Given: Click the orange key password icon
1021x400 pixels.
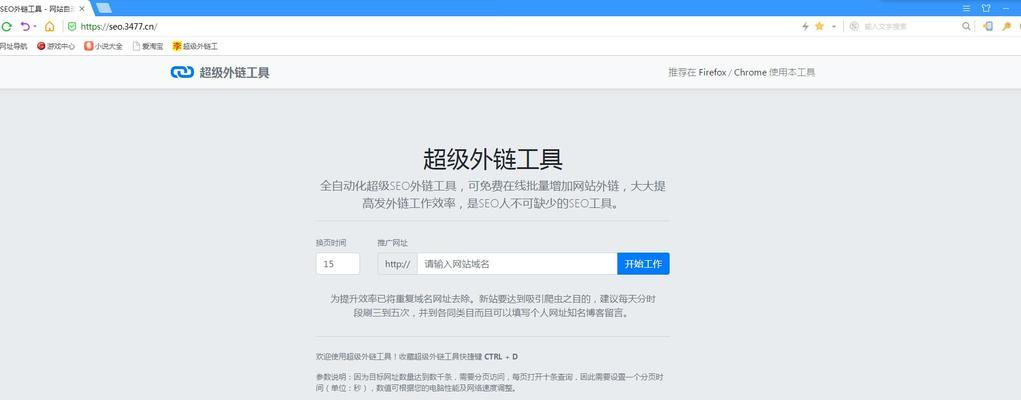Looking at the screenshot, I should 1007,27.
